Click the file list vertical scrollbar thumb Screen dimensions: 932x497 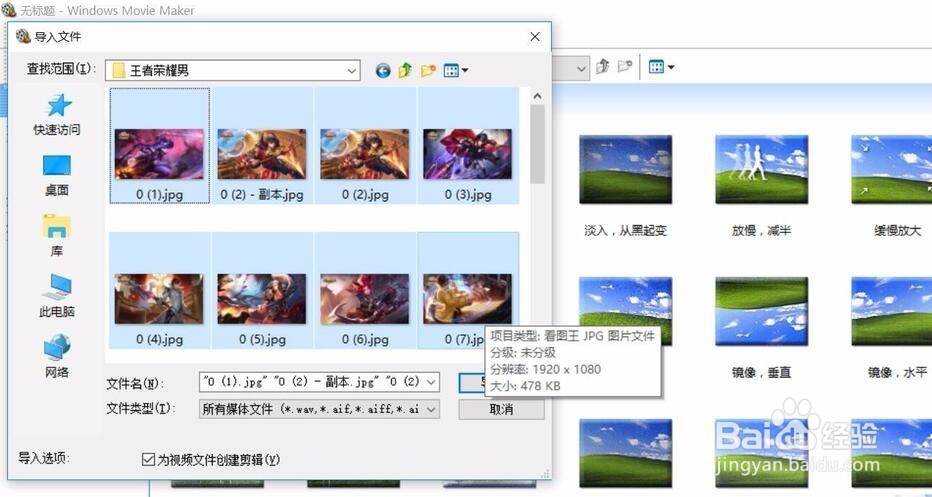tap(537, 144)
